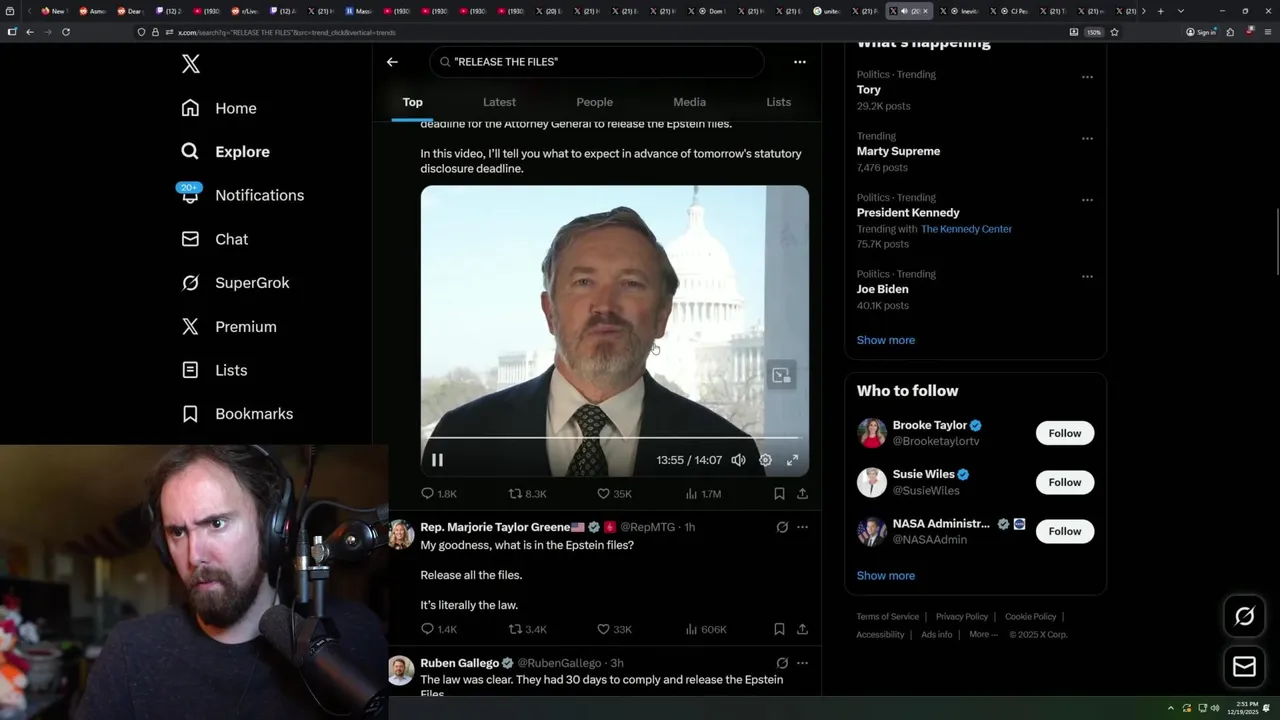
Task: Open the Premium page
Action: coord(228,327)
